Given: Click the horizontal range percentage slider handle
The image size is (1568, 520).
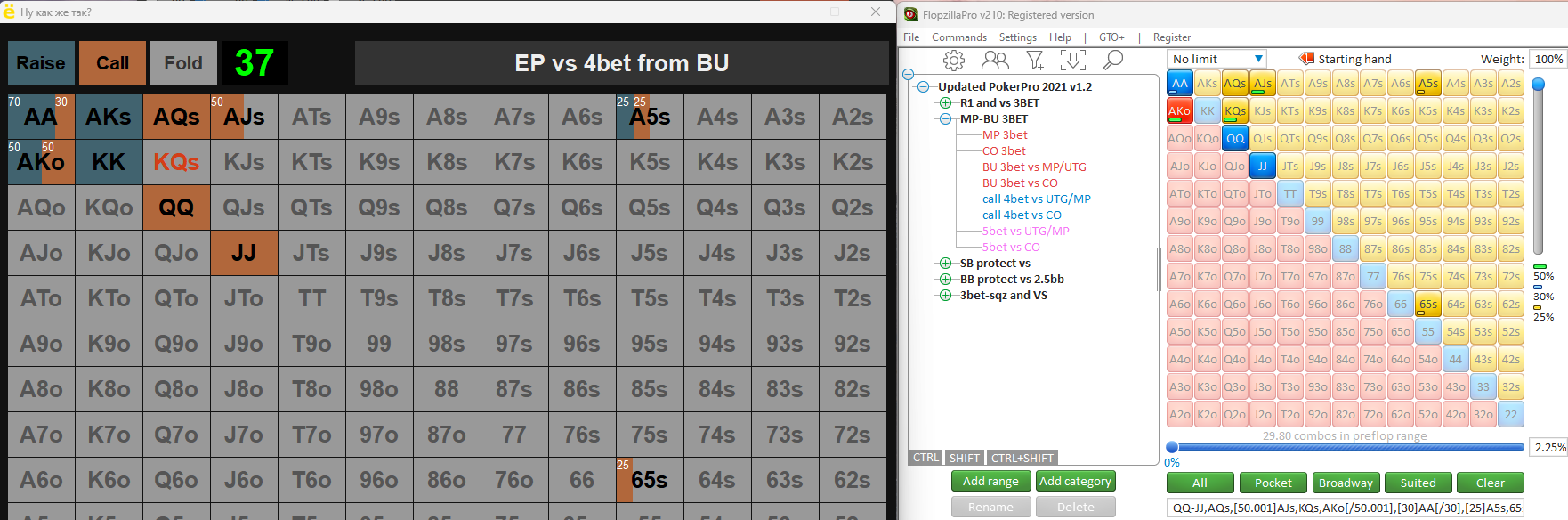Looking at the screenshot, I should click(x=1172, y=447).
